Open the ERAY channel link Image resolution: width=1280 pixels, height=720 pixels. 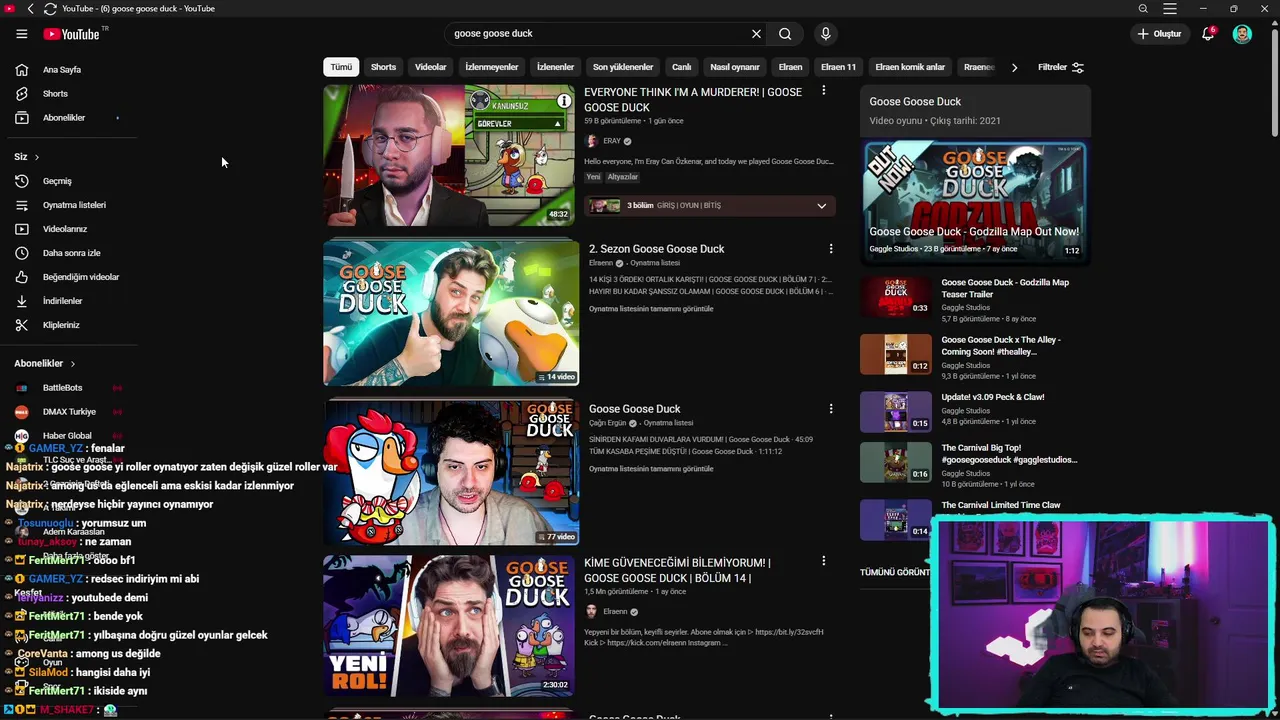pos(612,141)
